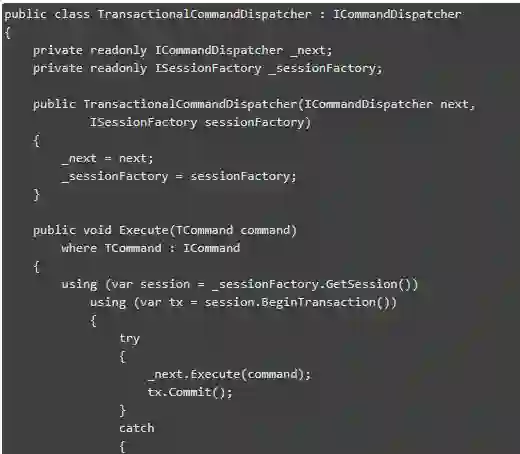Screen dimensions: 520x454
Task: Click the _sessionFactory field declaration
Action: tap(325, 68)
